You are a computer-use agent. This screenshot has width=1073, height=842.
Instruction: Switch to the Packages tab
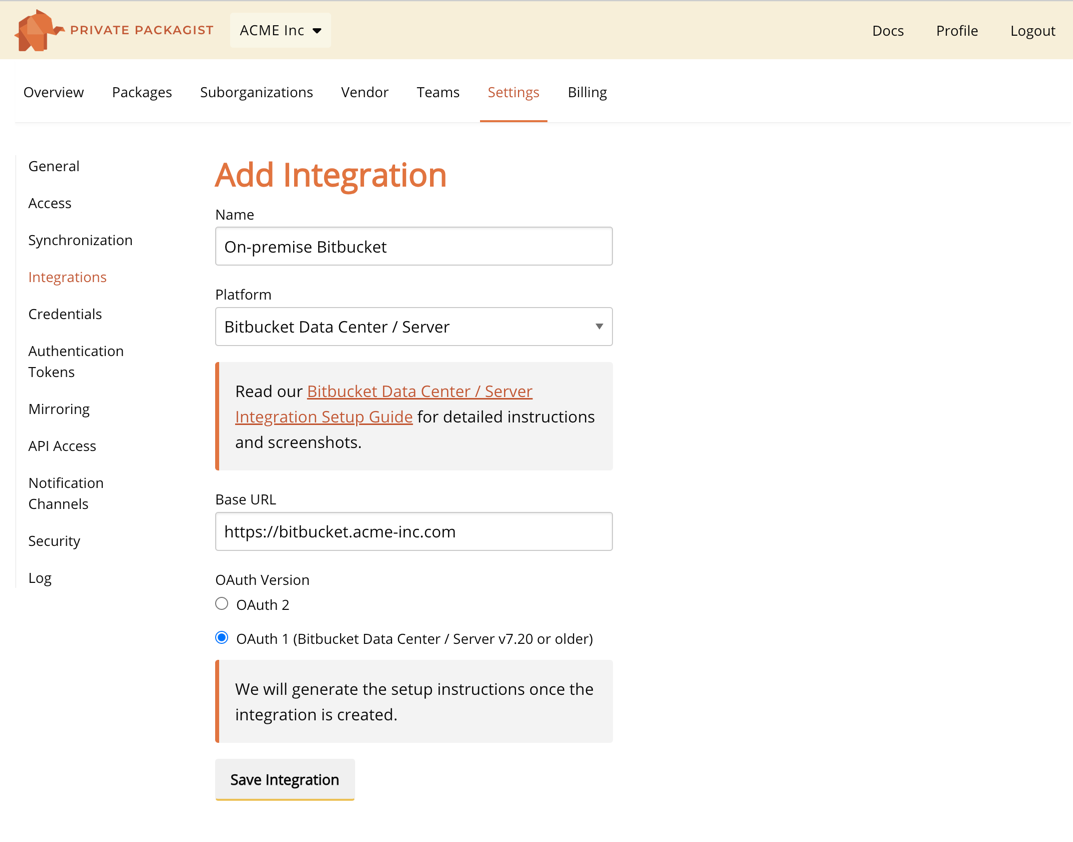pyautogui.click(x=142, y=92)
